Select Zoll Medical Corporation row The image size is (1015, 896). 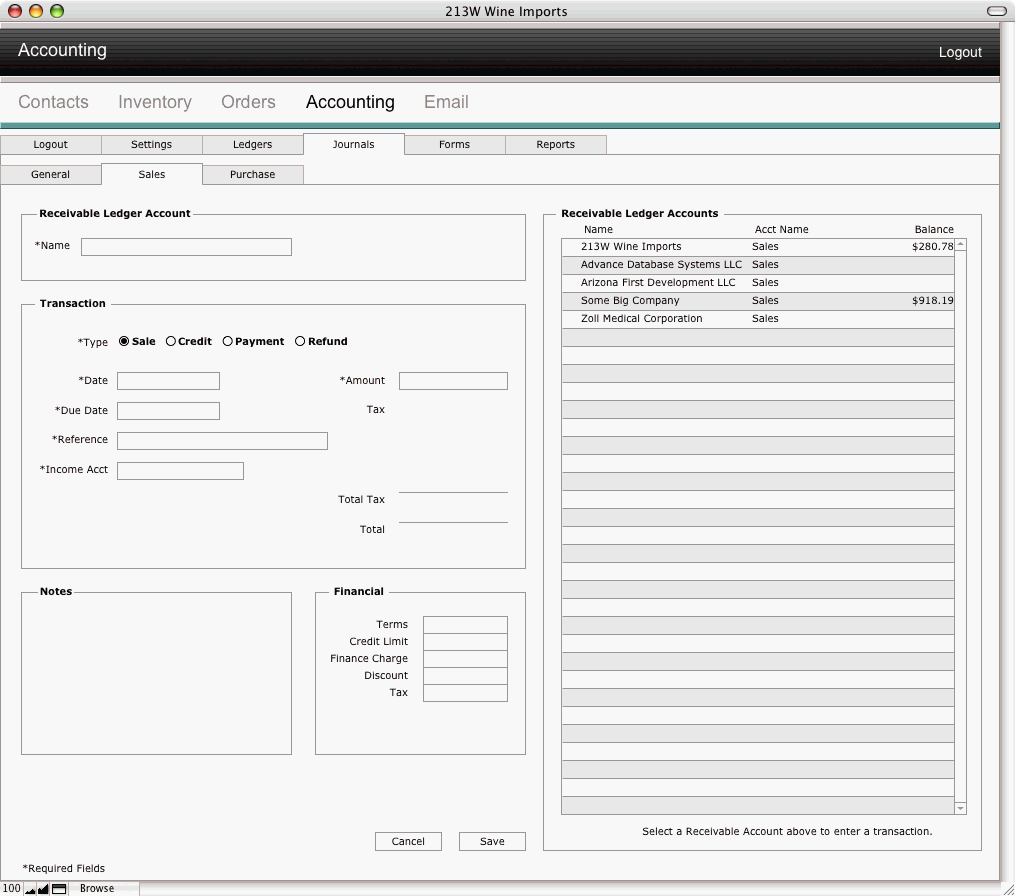tap(757, 319)
